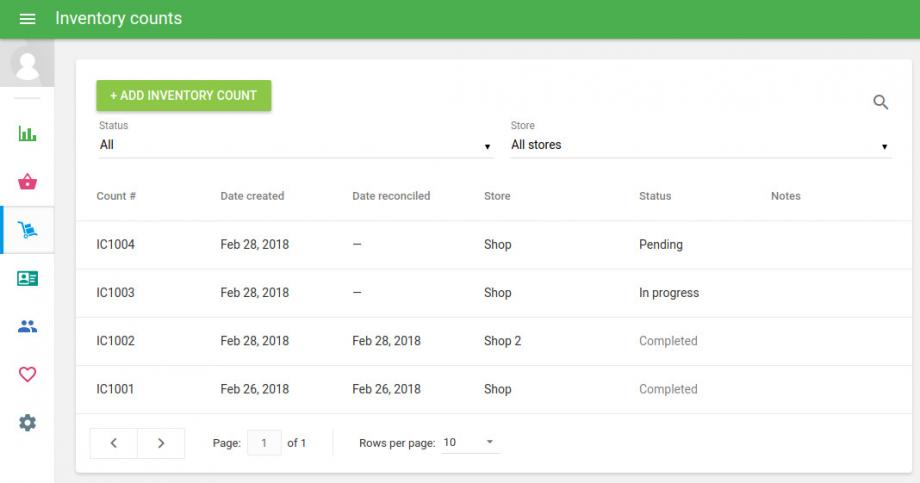This screenshot has height=483, width=920.
Task: Open the Items shopping basket icon
Action: pyautogui.click(x=27, y=182)
